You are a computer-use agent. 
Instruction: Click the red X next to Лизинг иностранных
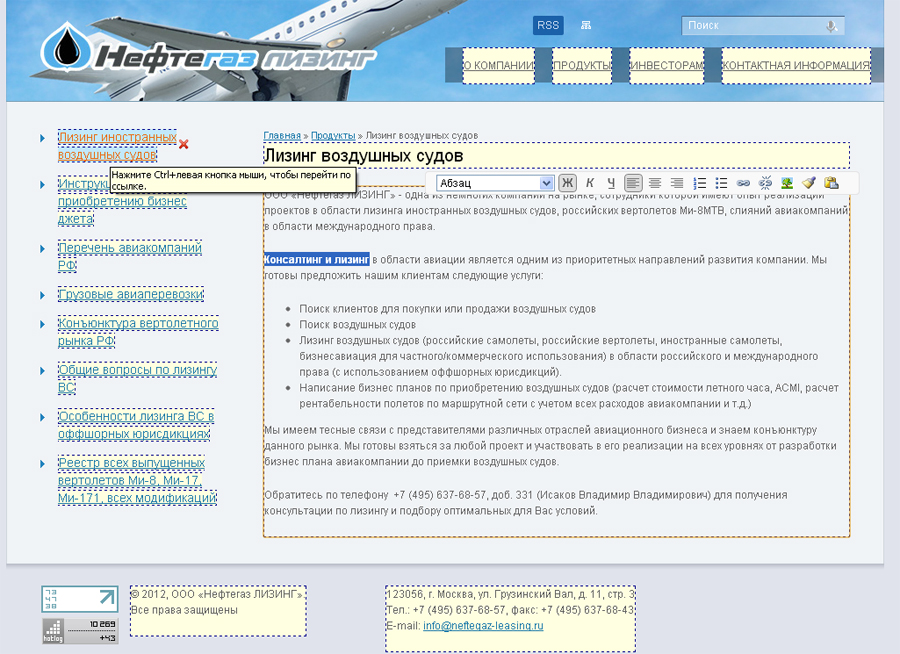pyautogui.click(x=184, y=144)
